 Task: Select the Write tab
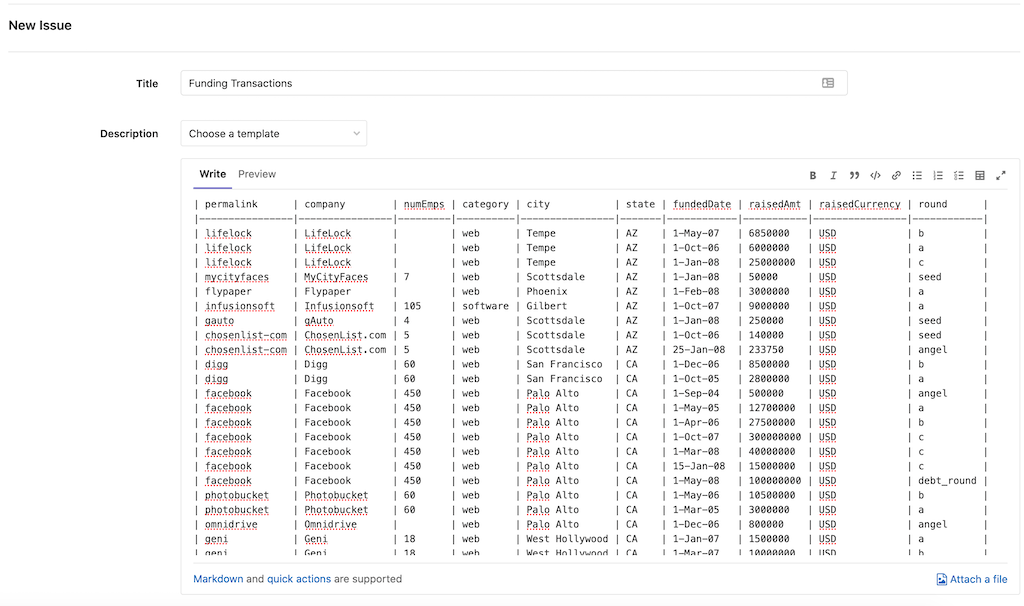(x=212, y=174)
